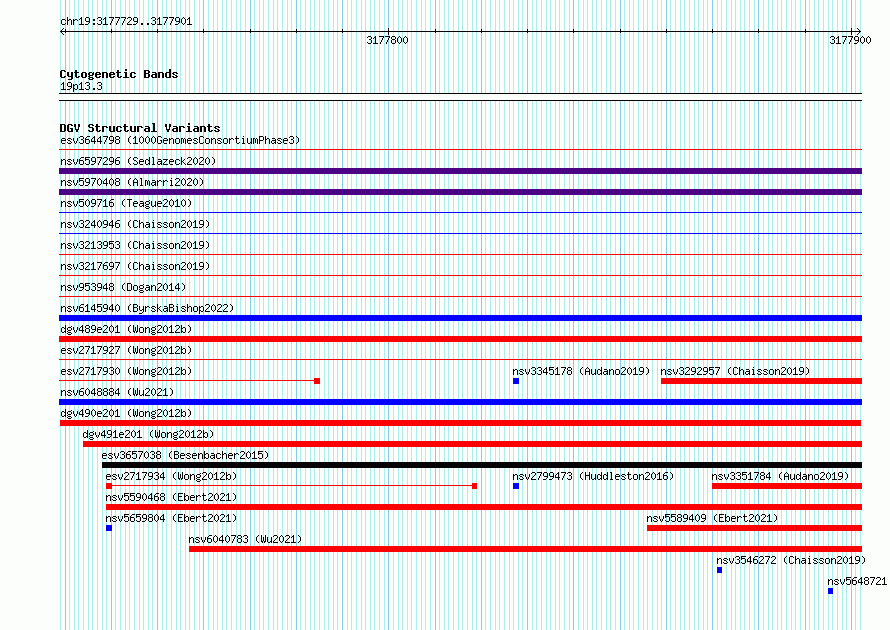
Task: Open the nsv953948 (Dogan2014) label
Action: (123, 287)
